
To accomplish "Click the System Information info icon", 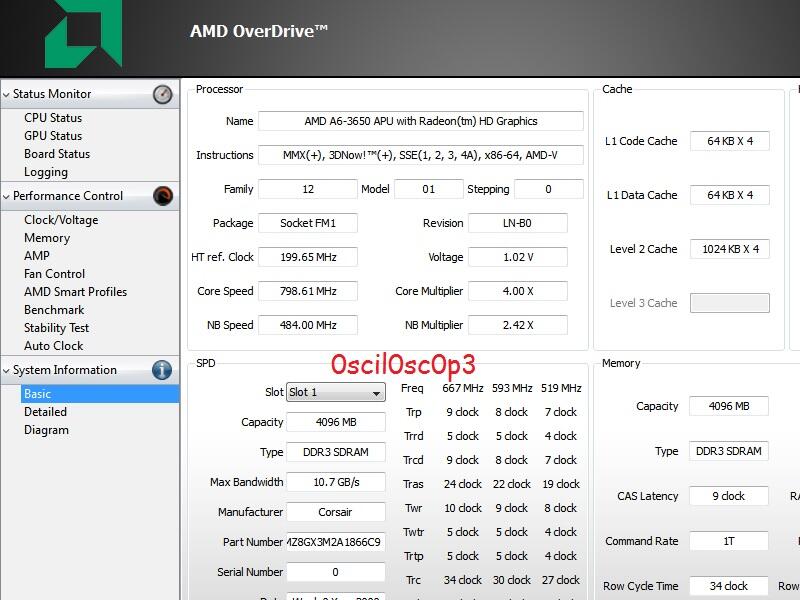I will click(162, 370).
